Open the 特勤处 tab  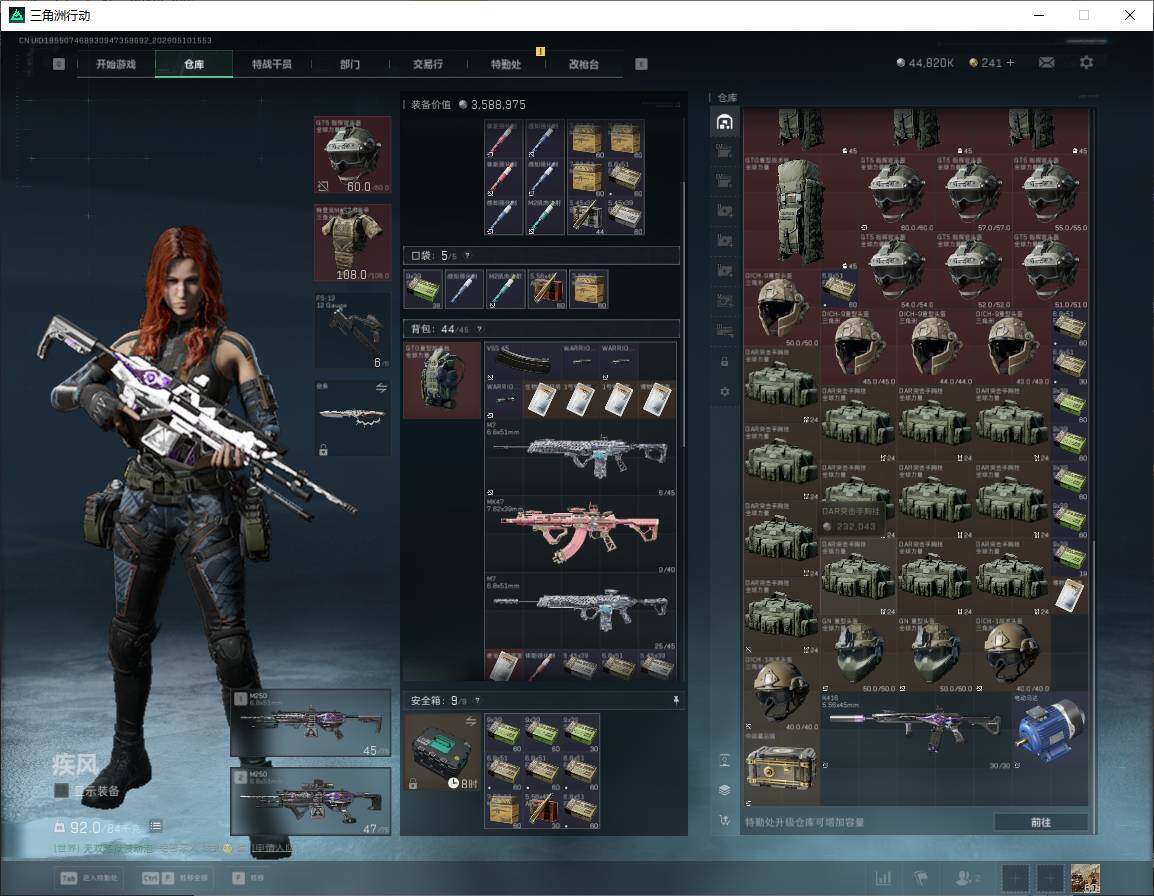click(x=506, y=64)
